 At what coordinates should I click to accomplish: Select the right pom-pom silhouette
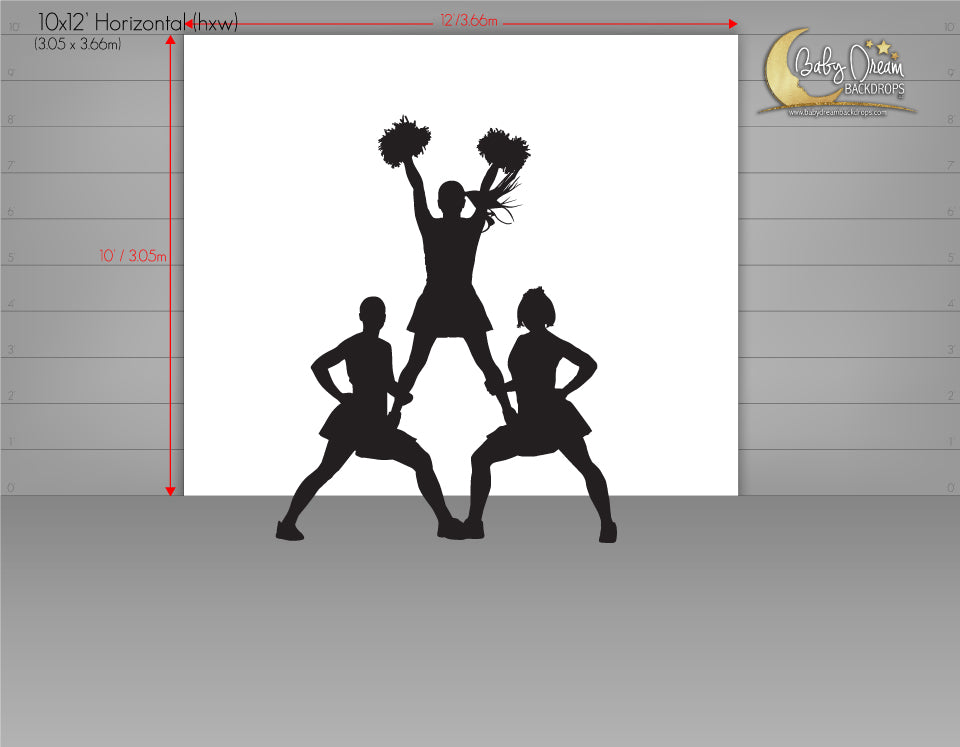(x=503, y=149)
